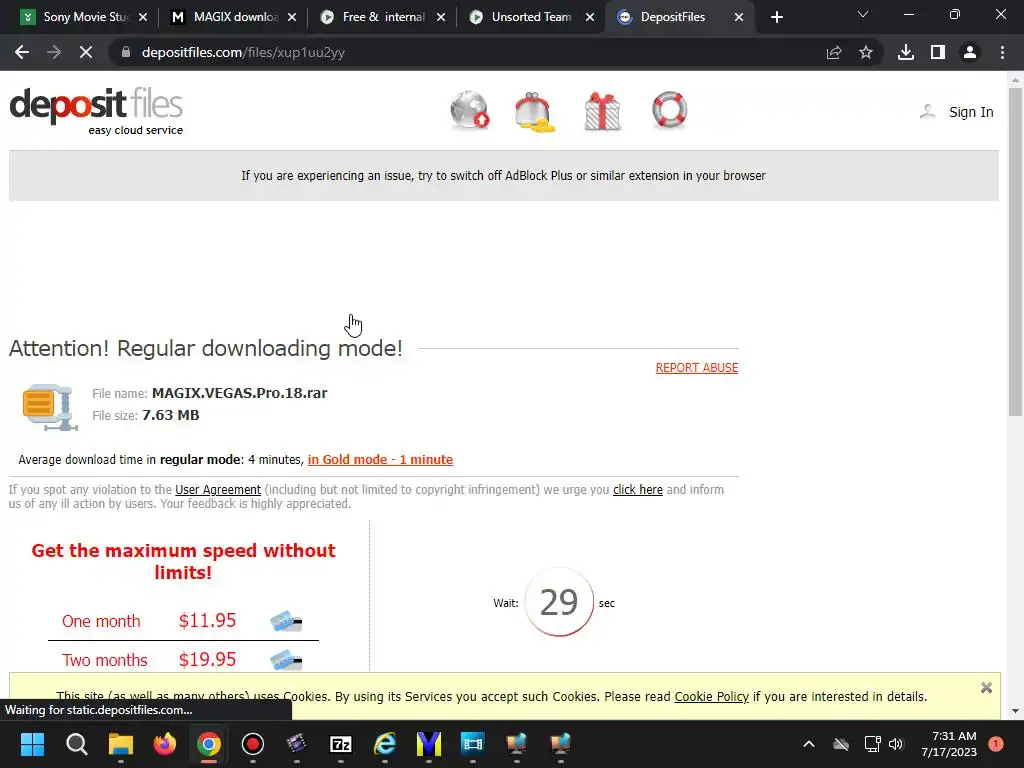Screen dimensions: 1024x768
Task: Toggle the Chrome side panel icon
Action: tap(938, 52)
